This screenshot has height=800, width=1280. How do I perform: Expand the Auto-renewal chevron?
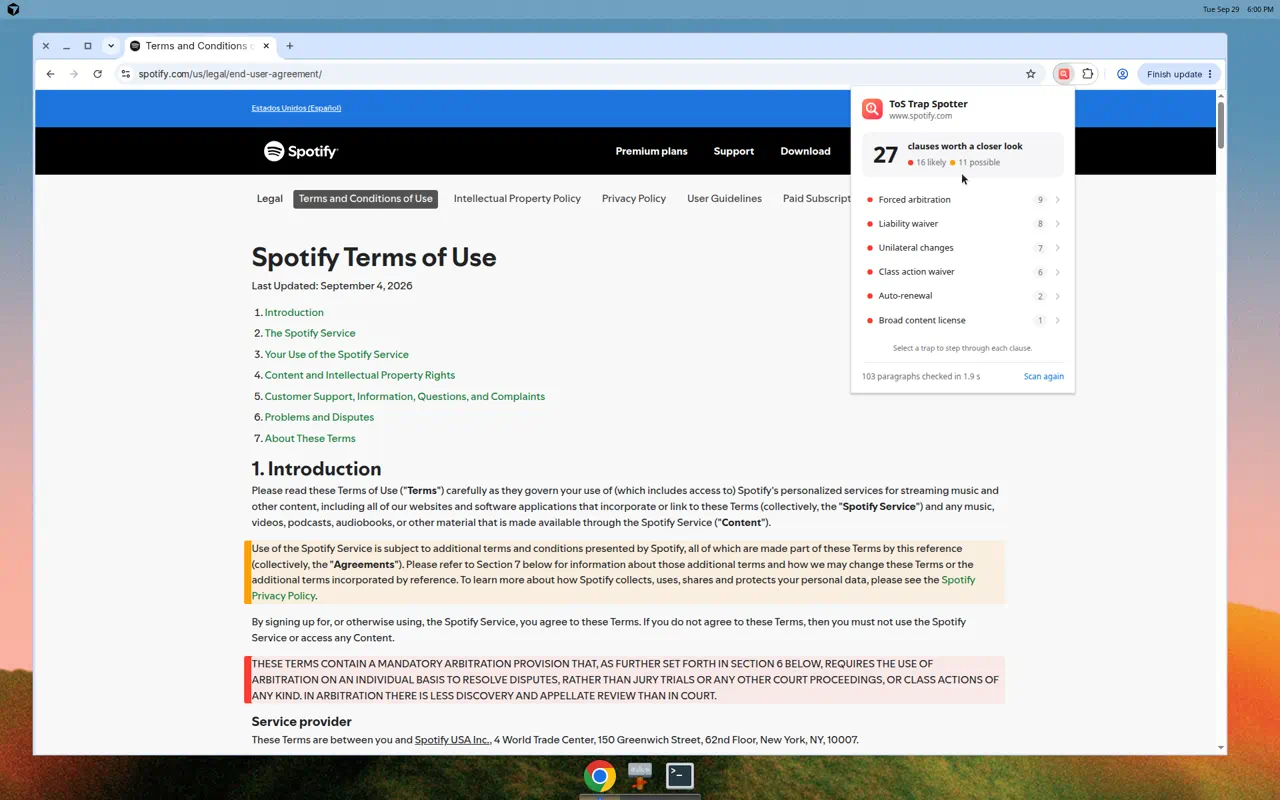[1057, 296]
